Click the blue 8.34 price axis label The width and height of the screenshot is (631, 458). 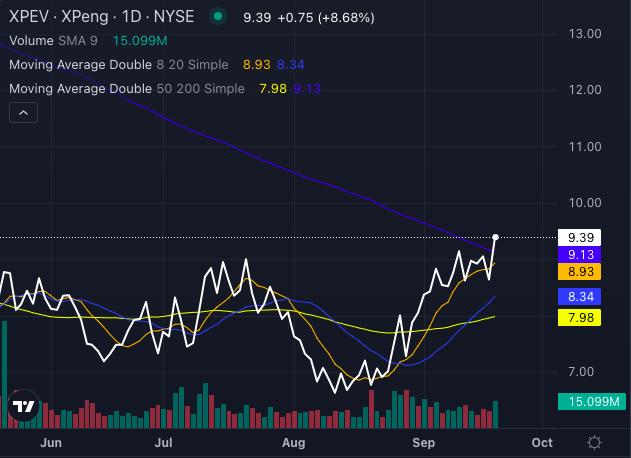(x=579, y=296)
